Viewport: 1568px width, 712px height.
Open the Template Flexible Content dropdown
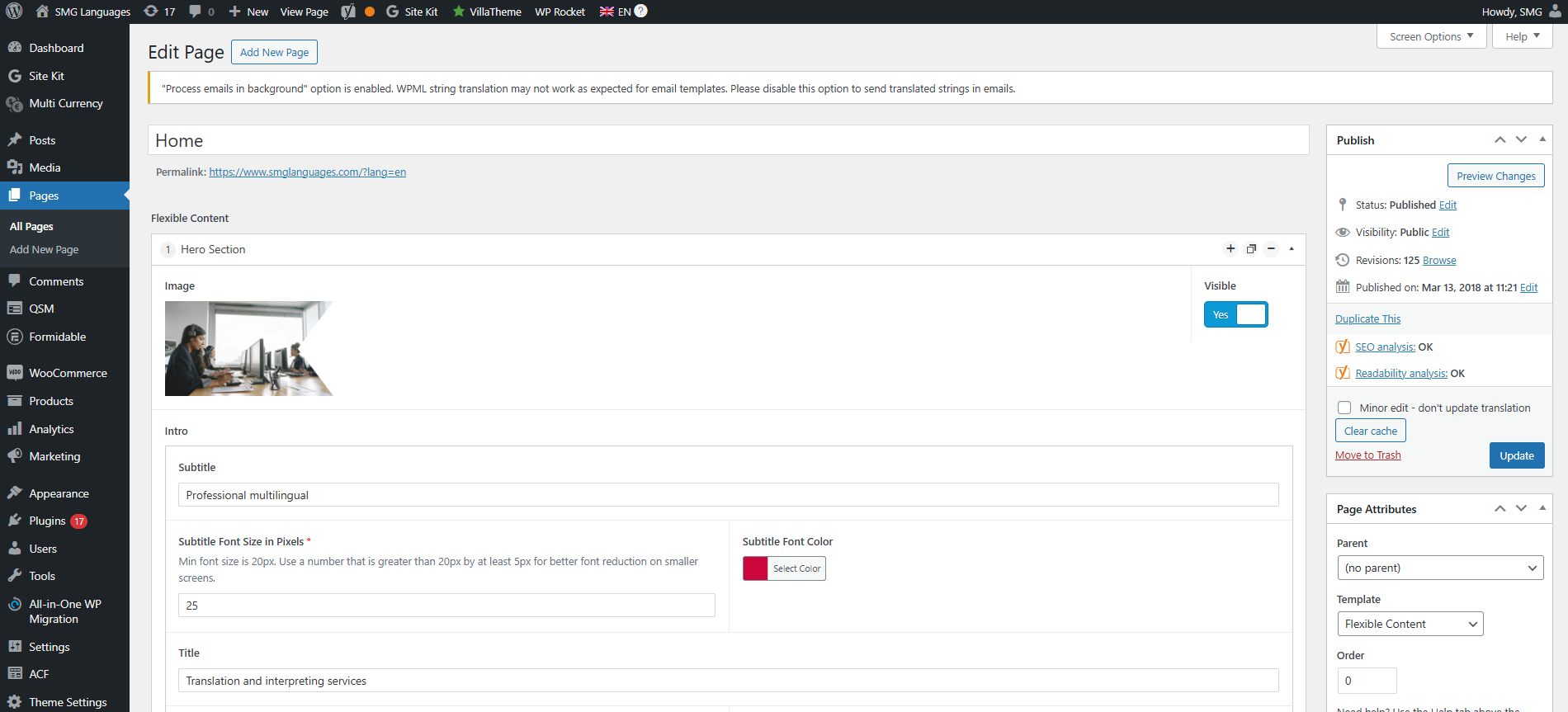[x=1410, y=624]
